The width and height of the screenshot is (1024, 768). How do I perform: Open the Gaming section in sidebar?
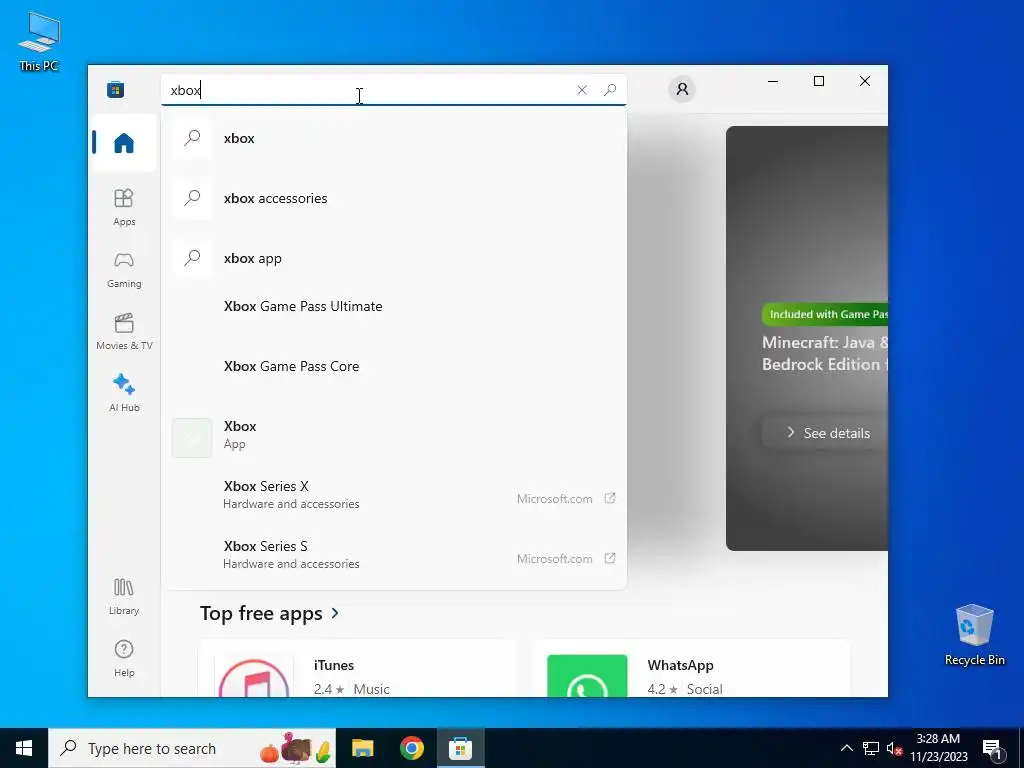pyautogui.click(x=124, y=270)
